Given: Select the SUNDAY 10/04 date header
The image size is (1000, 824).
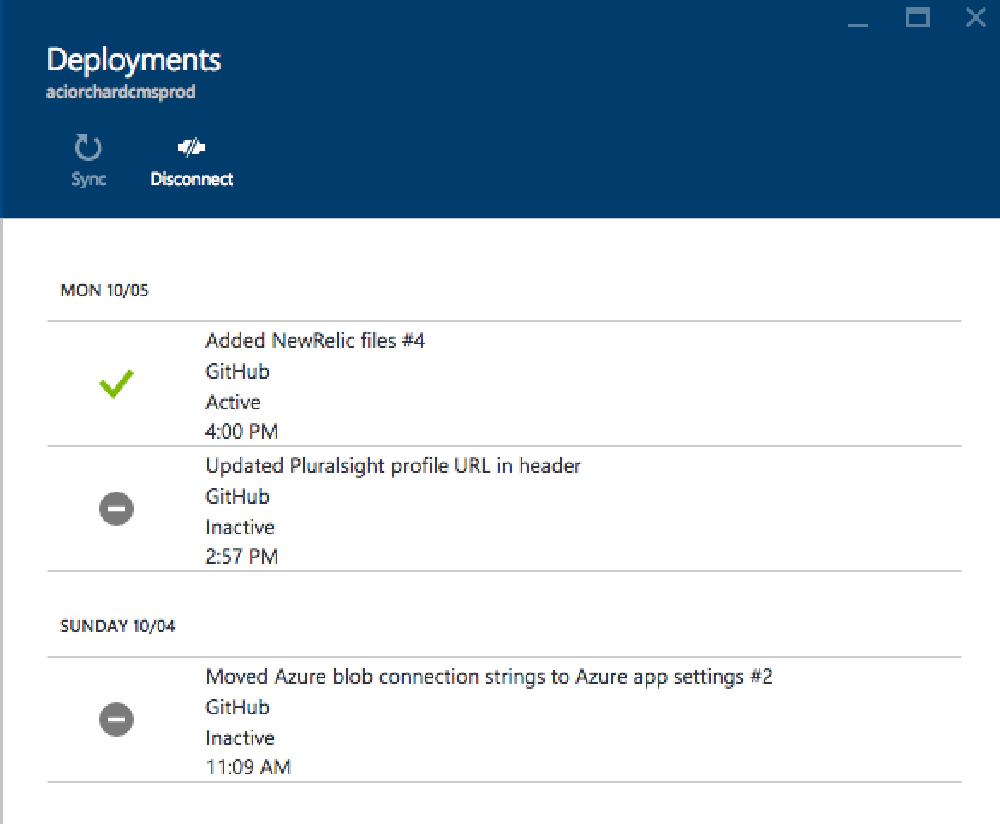Looking at the screenshot, I should tap(119, 626).
